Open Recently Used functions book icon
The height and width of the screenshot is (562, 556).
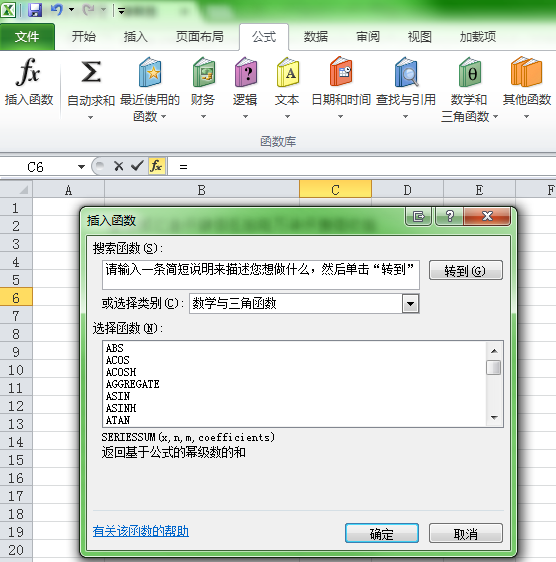150,72
